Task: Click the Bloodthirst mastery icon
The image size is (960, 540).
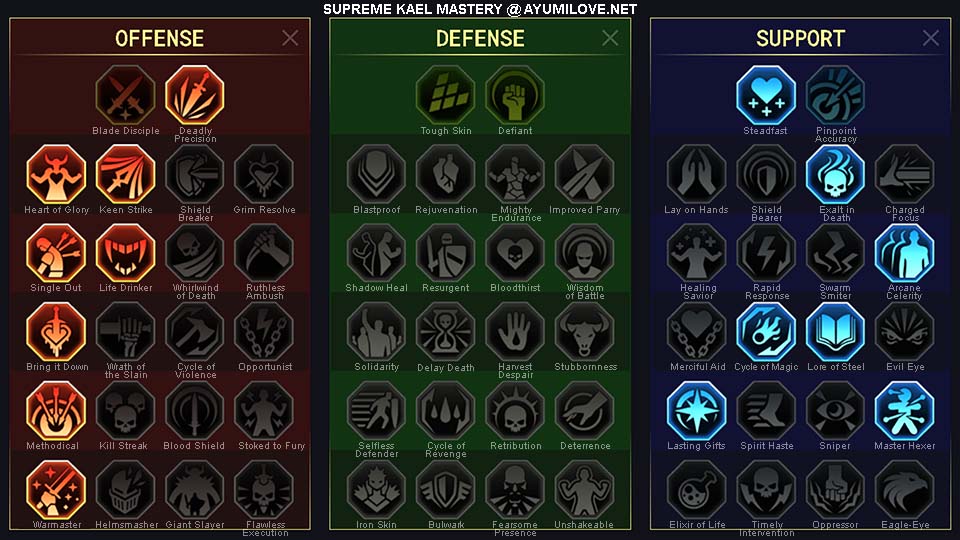Action: 515,253
